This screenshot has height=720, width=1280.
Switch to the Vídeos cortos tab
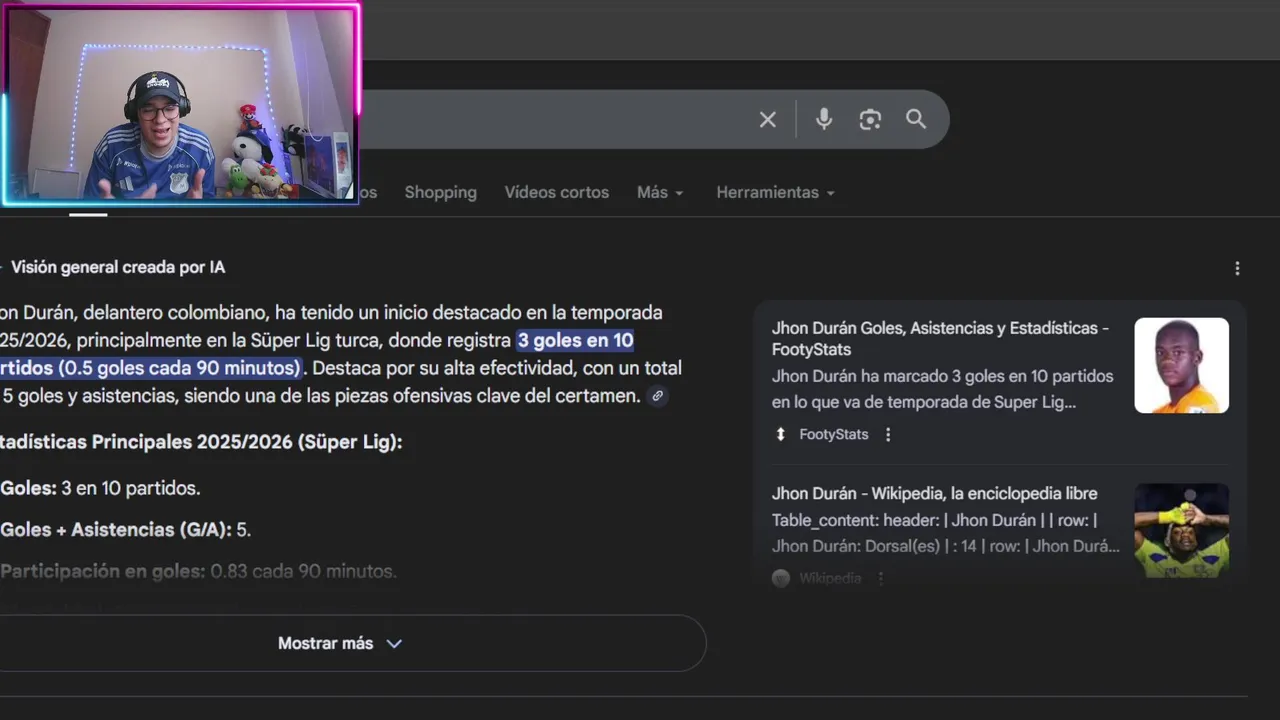[556, 192]
